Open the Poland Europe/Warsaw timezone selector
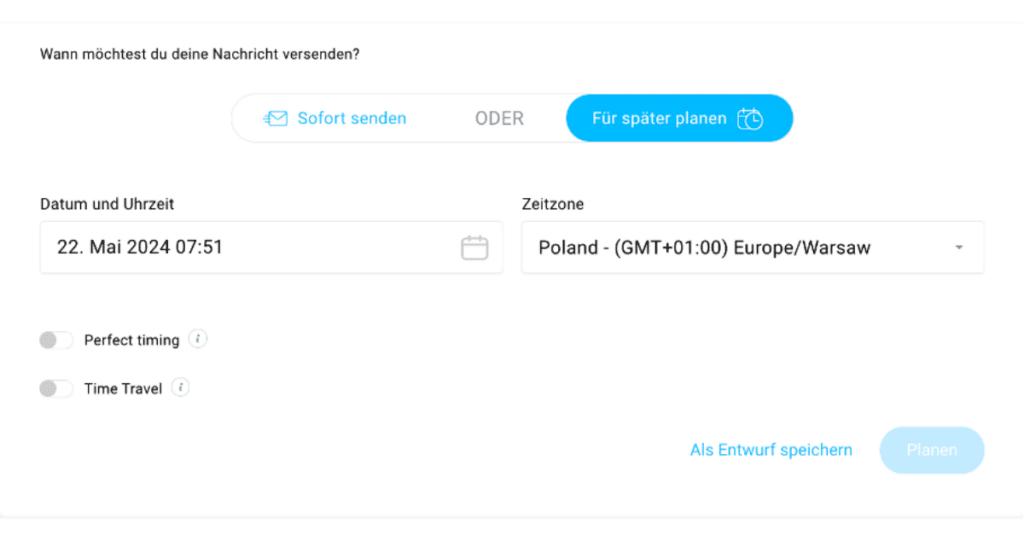Screen dimensions: 1024x536 point(752,247)
